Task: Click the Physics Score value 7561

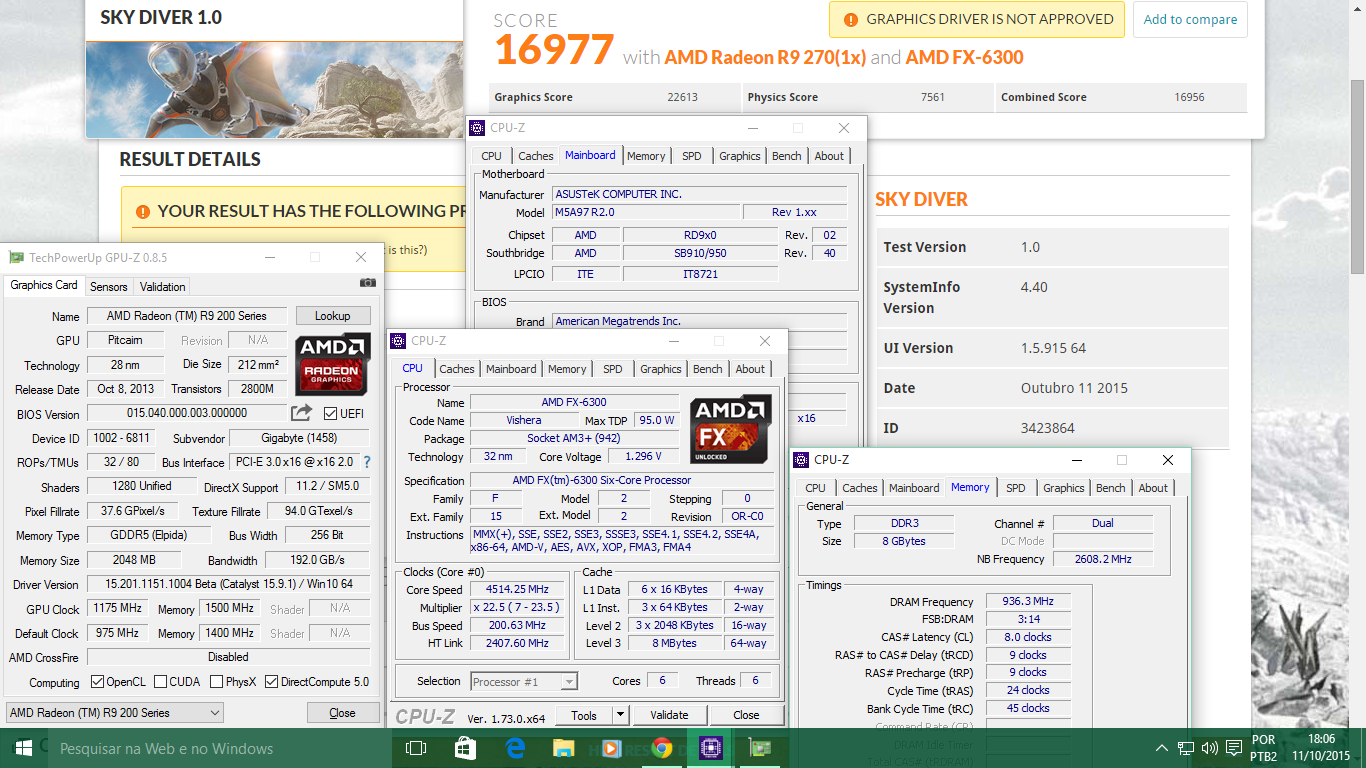Action: [932, 97]
